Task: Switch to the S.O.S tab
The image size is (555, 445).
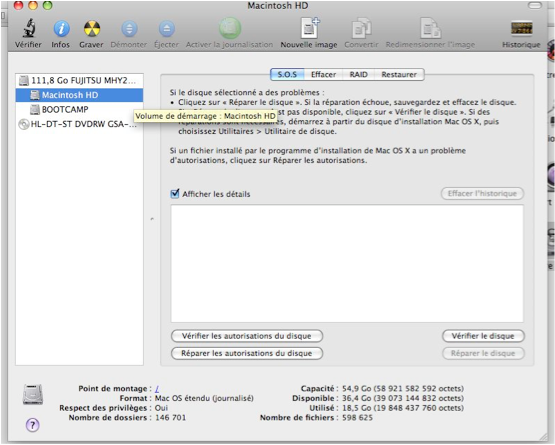Action: [287, 75]
